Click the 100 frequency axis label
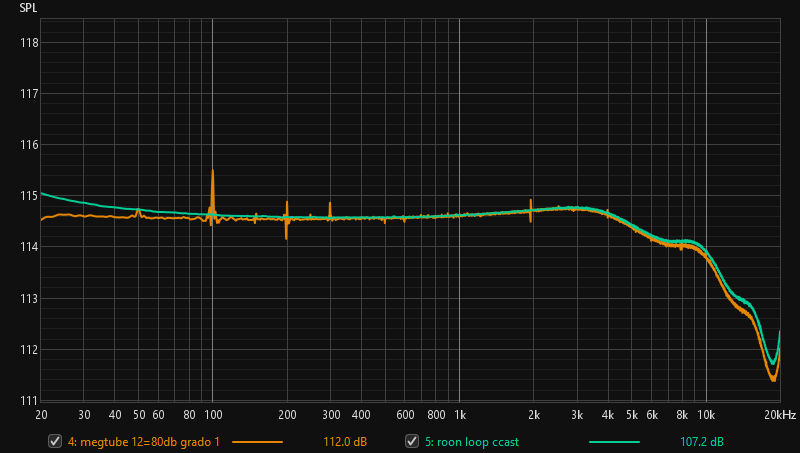The image size is (800, 453). [x=213, y=415]
